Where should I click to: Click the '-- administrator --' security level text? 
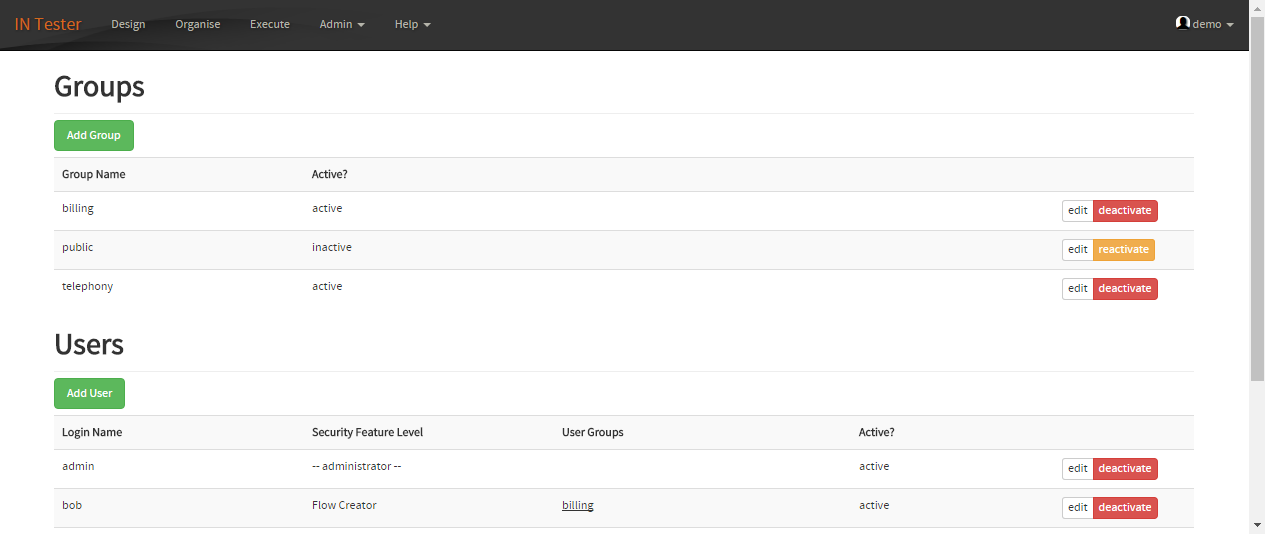[357, 466]
